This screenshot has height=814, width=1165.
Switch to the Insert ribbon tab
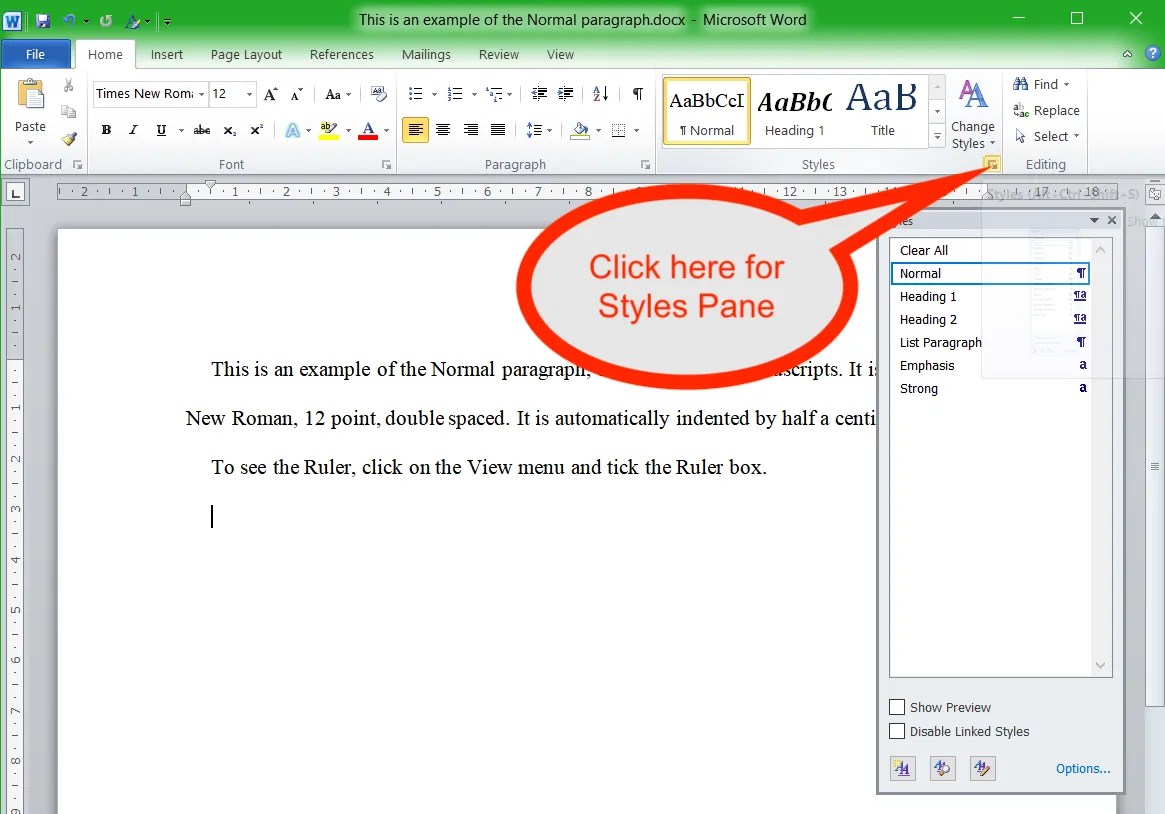click(x=166, y=54)
